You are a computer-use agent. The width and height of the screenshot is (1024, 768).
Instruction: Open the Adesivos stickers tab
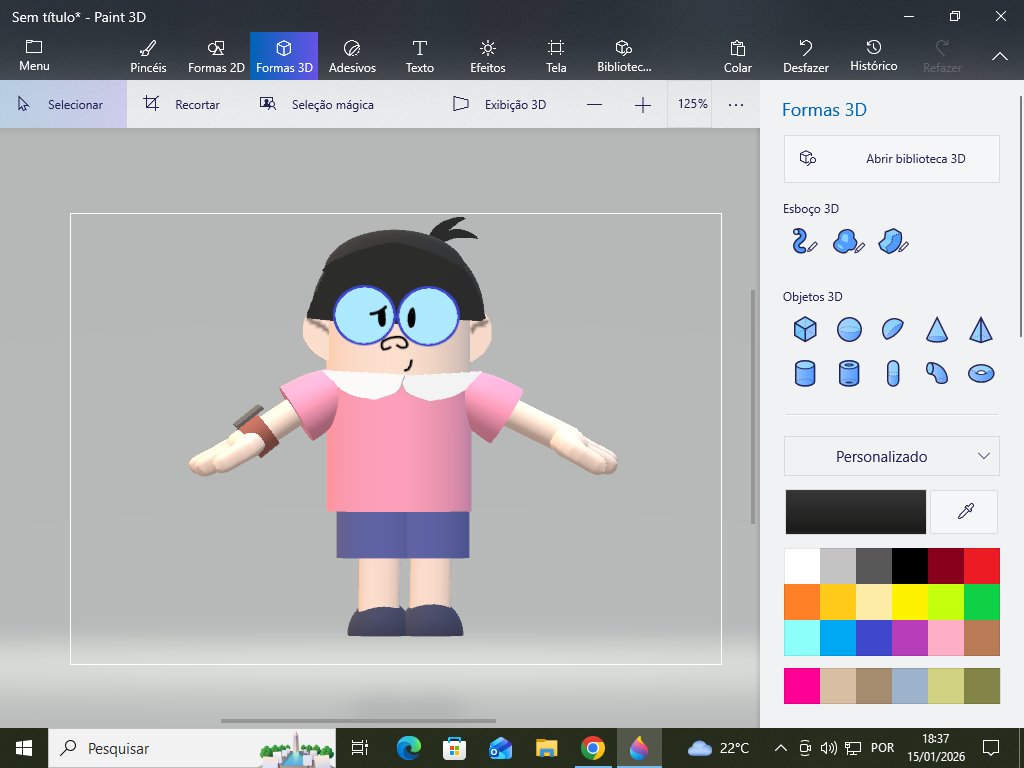(352, 56)
